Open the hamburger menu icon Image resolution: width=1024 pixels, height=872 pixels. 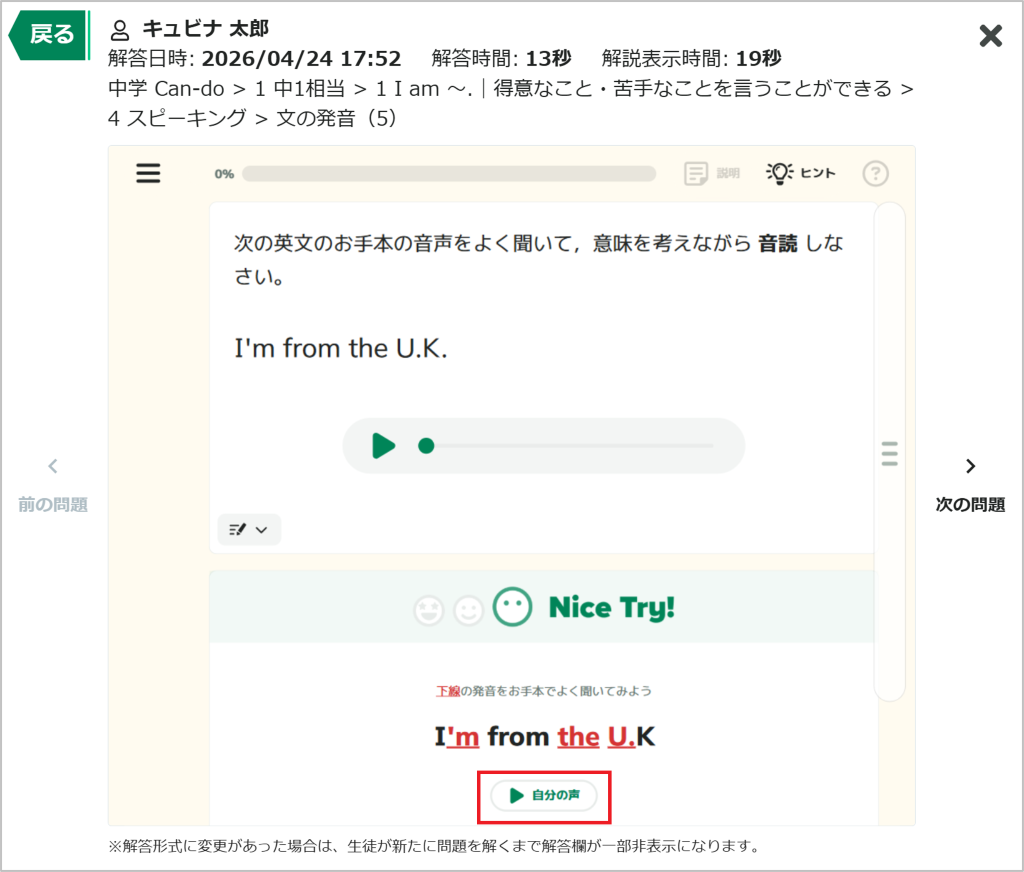148,173
